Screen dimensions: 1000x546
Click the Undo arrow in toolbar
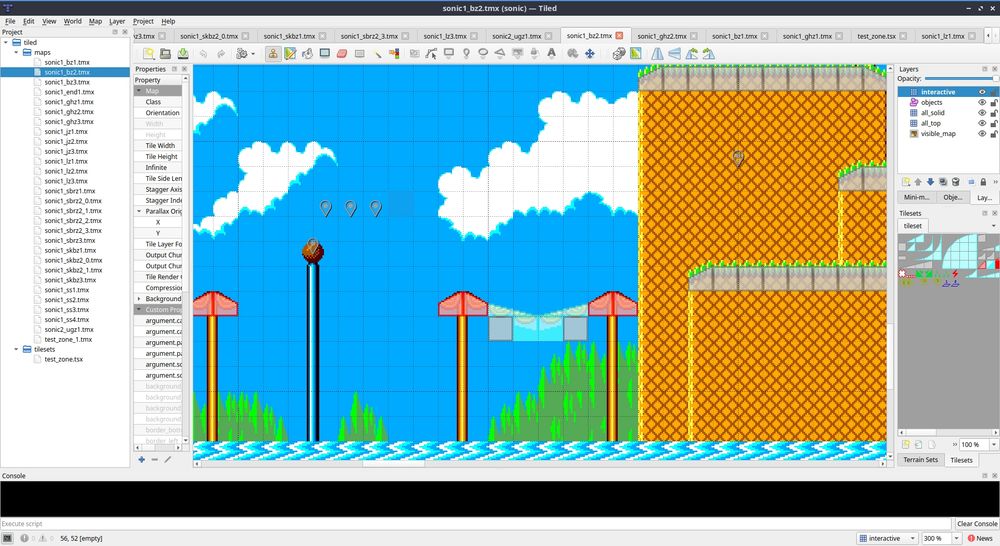203,54
